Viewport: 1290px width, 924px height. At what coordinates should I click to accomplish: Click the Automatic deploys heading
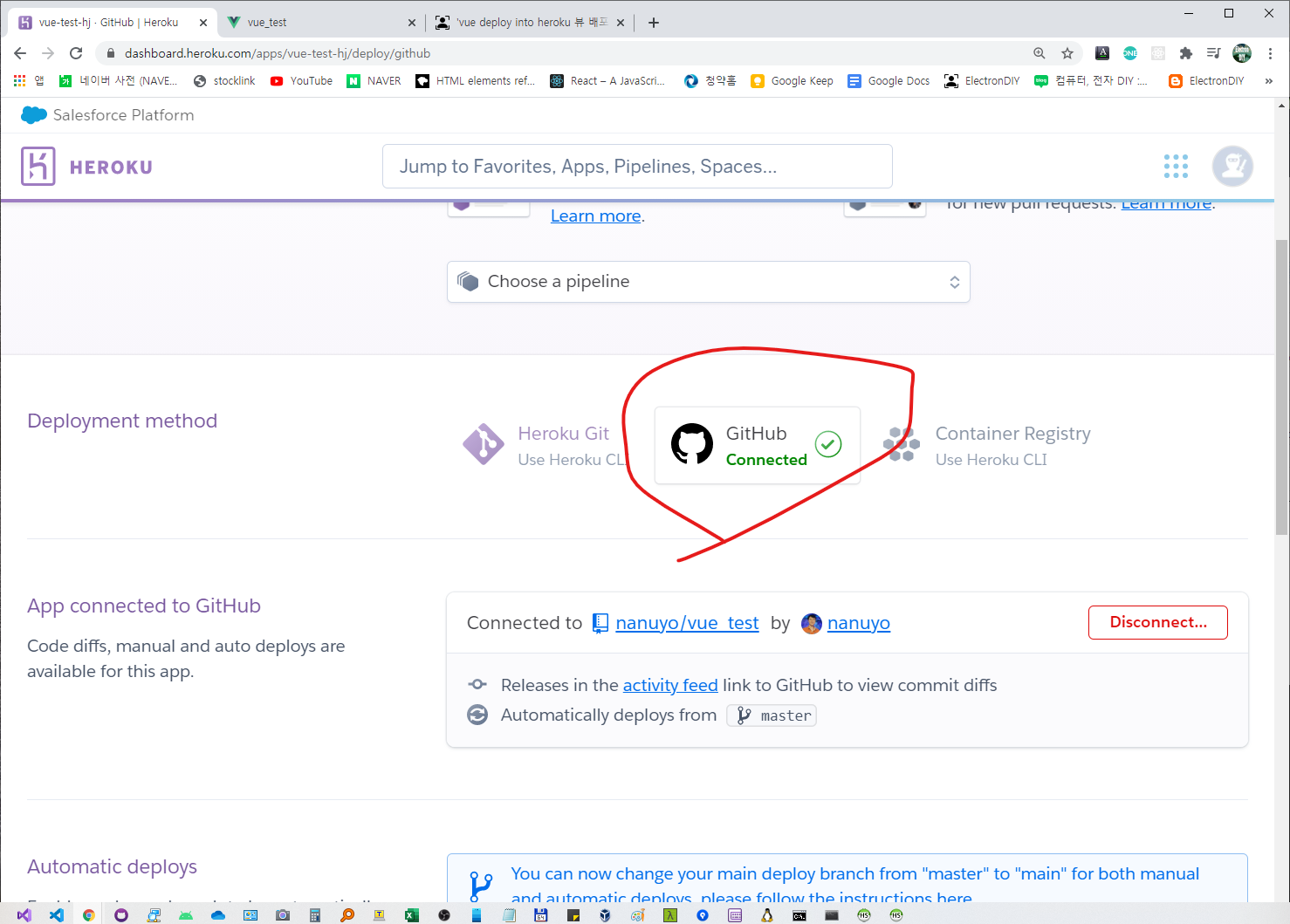point(112,866)
